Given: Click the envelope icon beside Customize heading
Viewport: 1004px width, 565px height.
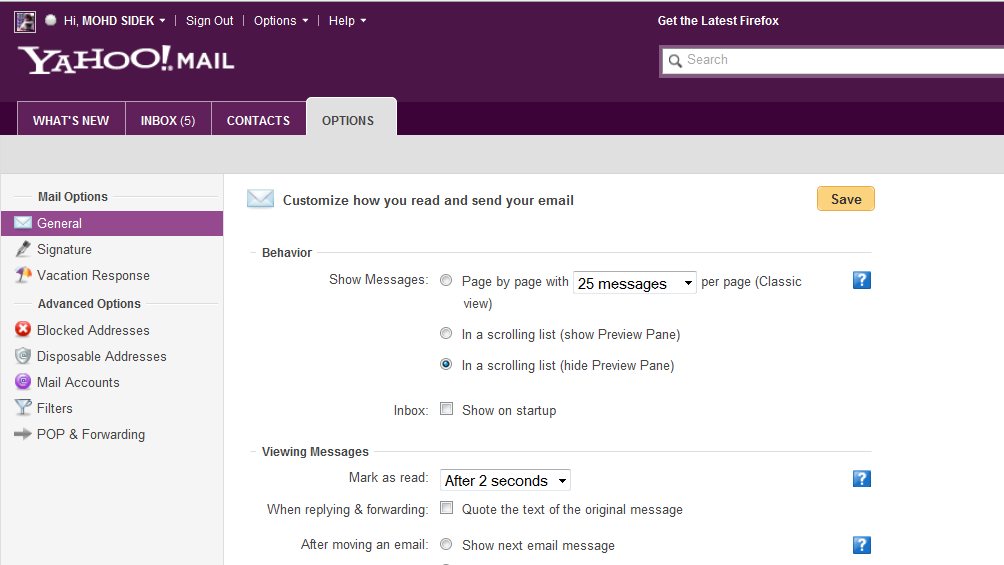Looking at the screenshot, I should 261,199.
